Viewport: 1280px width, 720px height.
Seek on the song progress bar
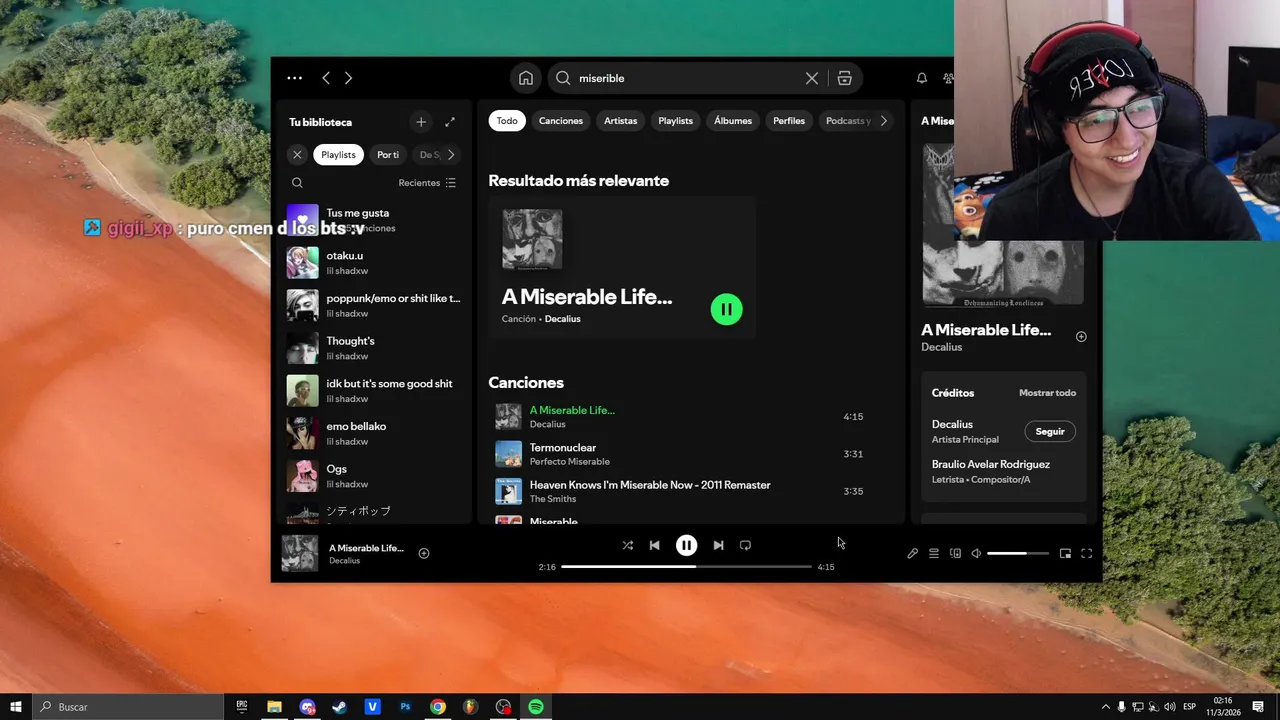(x=686, y=567)
